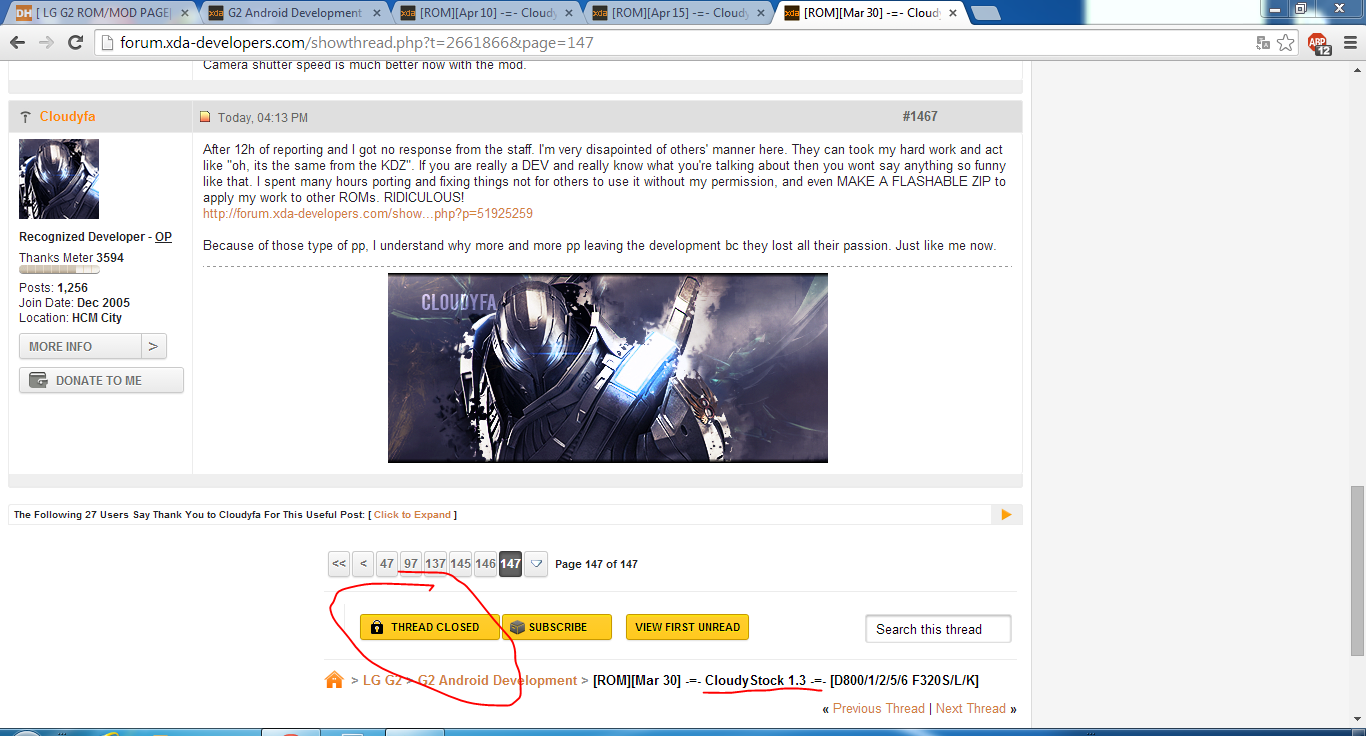
Task: Jump to first page with << button
Action: (x=339, y=564)
